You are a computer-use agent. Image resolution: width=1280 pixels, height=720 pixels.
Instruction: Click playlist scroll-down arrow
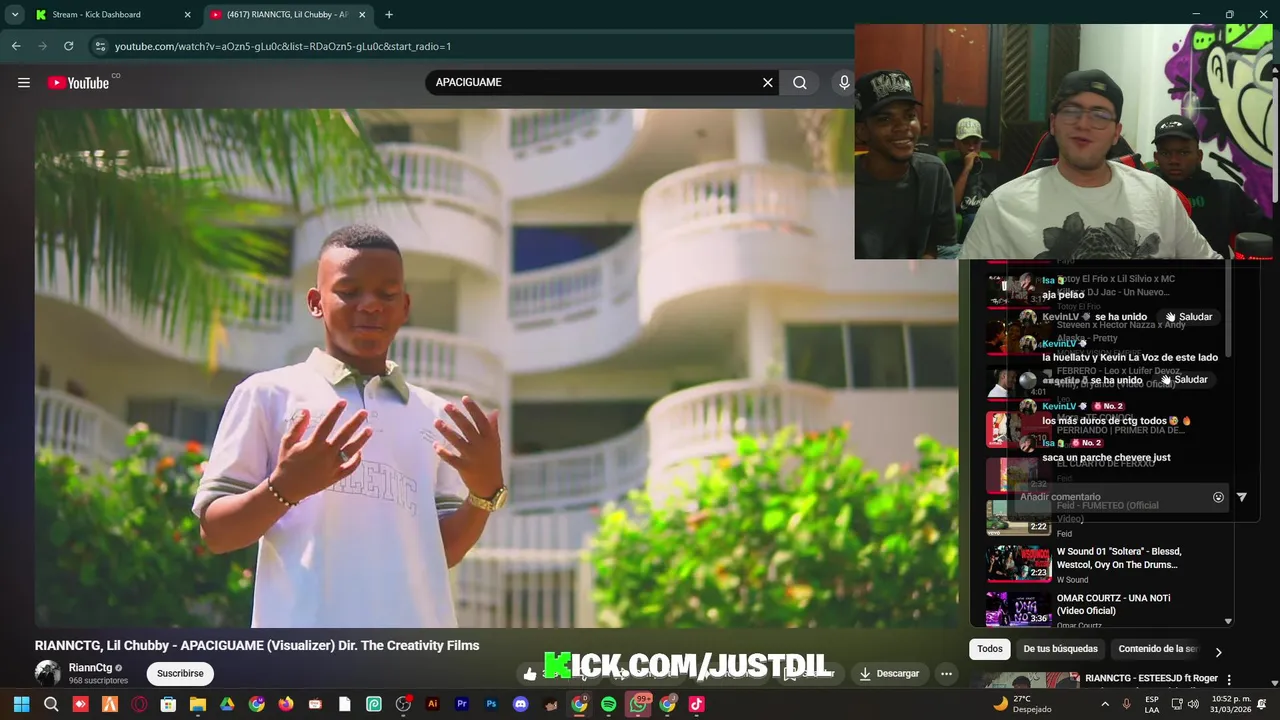1228,621
